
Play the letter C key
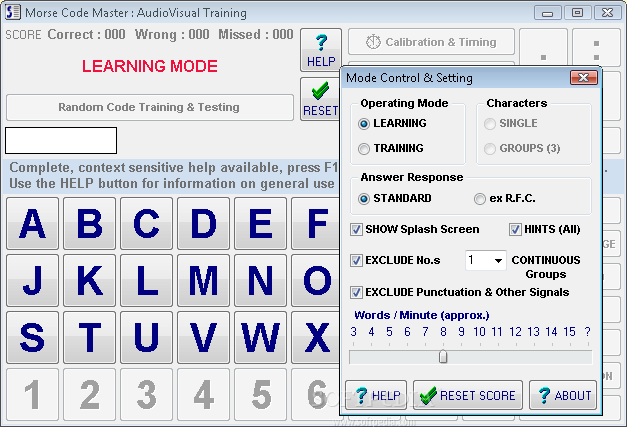click(x=146, y=223)
